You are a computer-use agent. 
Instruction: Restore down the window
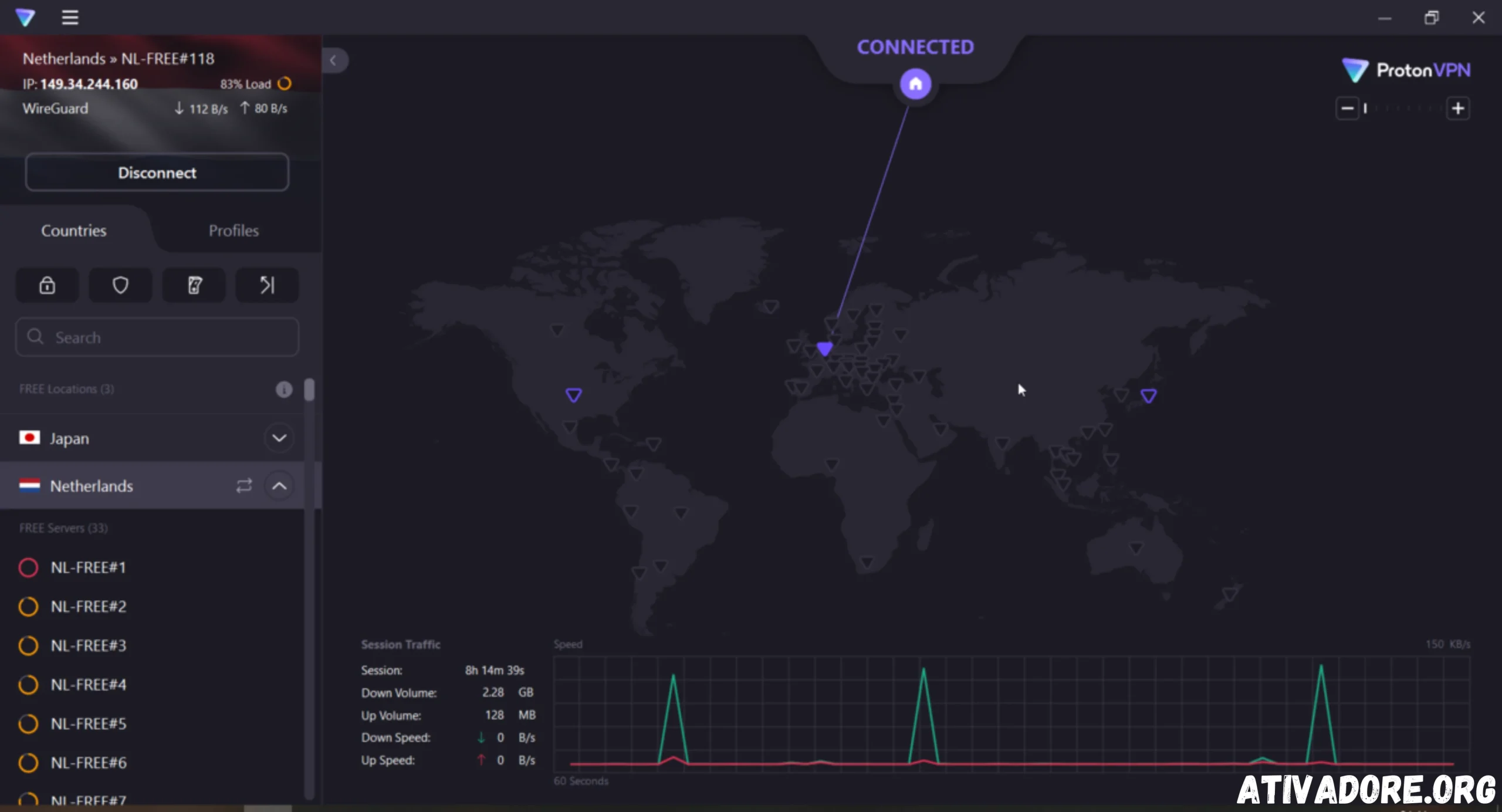click(1432, 18)
